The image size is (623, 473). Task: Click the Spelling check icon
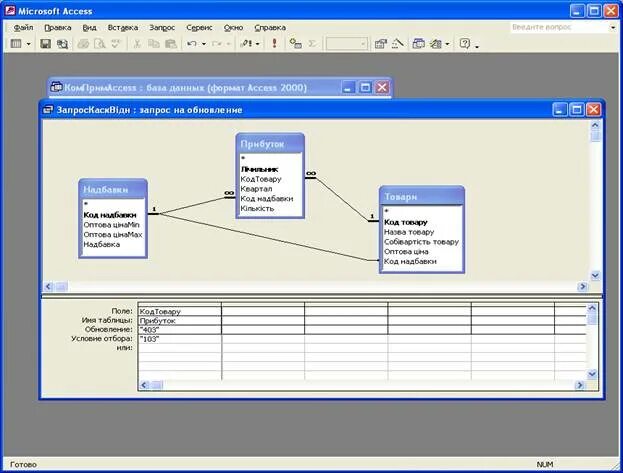116,43
